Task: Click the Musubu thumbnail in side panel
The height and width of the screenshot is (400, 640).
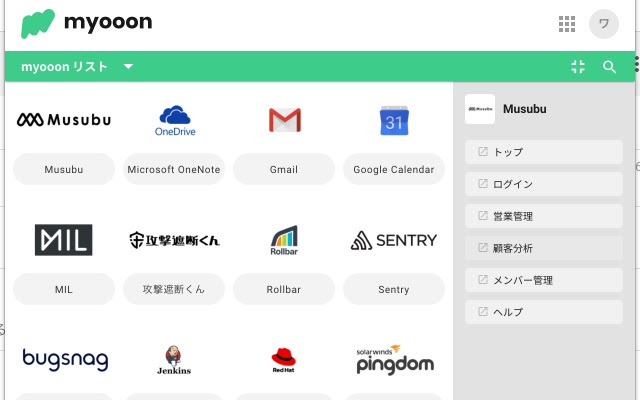Action: click(x=480, y=109)
